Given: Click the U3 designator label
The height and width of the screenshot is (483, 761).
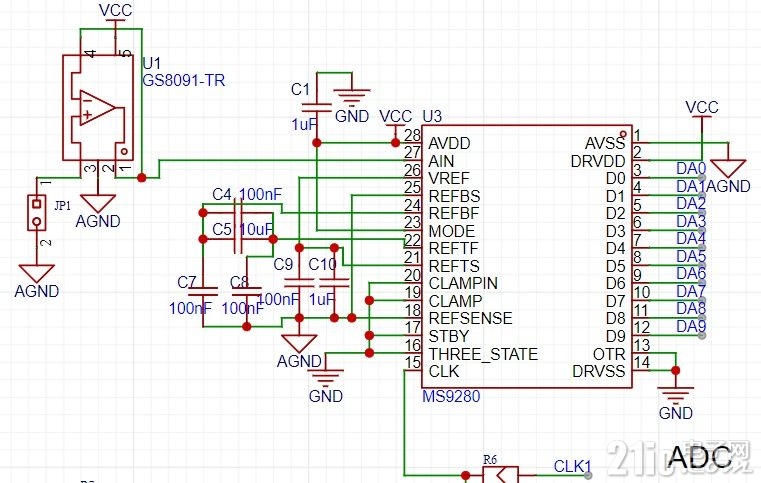Looking at the screenshot, I should click(432, 117).
